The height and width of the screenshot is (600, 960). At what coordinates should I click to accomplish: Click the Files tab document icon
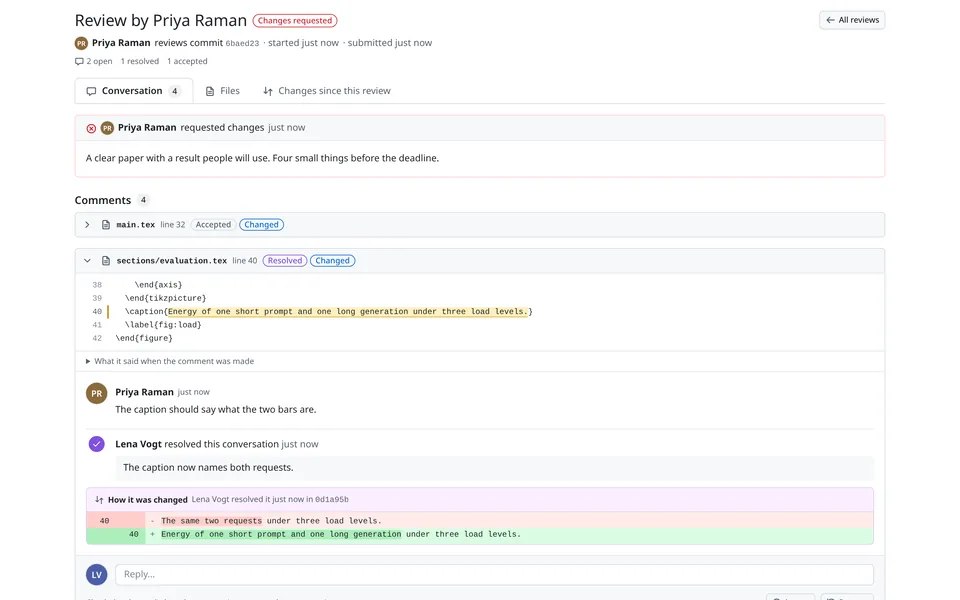210,91
